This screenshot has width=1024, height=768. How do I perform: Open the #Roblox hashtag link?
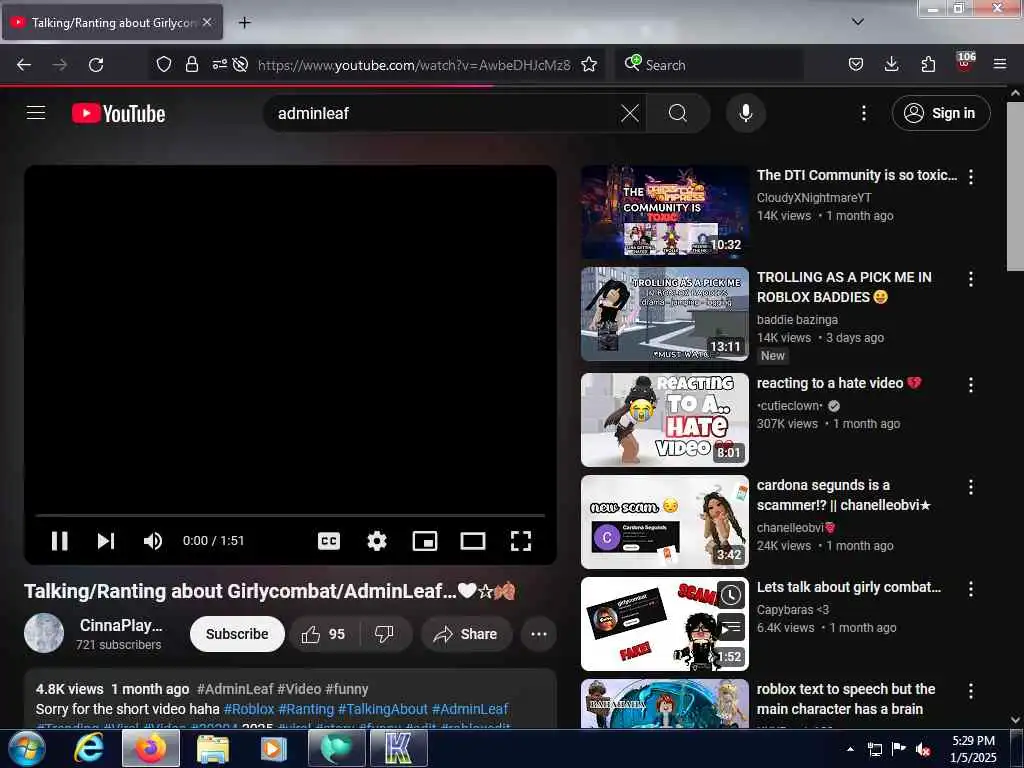tap(249, 709)
